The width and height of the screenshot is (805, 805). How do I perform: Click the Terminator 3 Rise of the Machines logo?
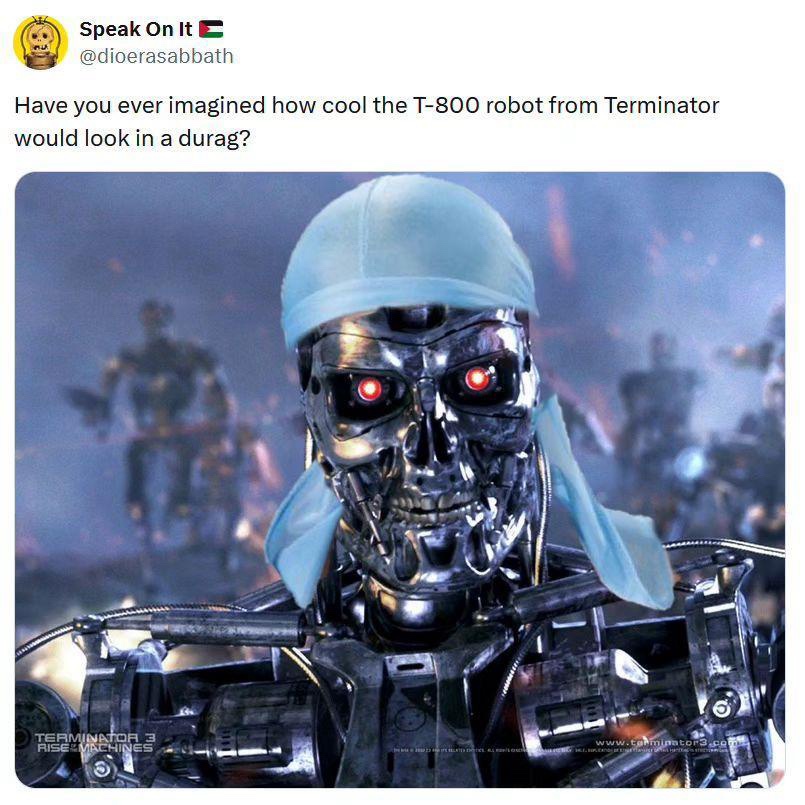coord(95,743)
